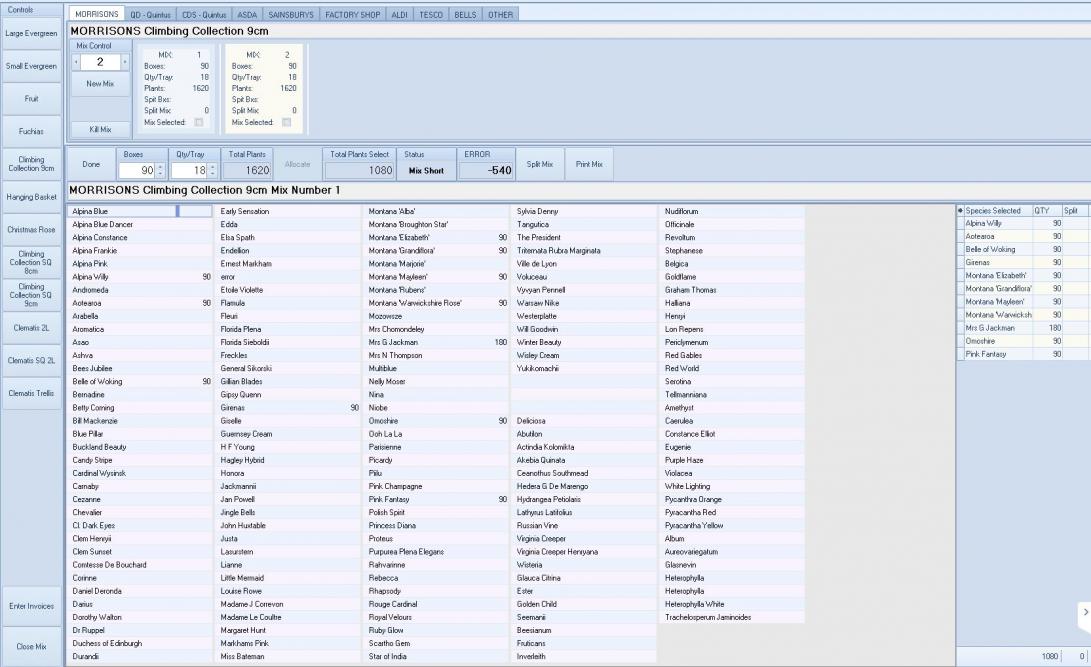Click the Qty/Tray value input field
The width and height of the screenshot is (1091, 667).
tap(190, 170)
